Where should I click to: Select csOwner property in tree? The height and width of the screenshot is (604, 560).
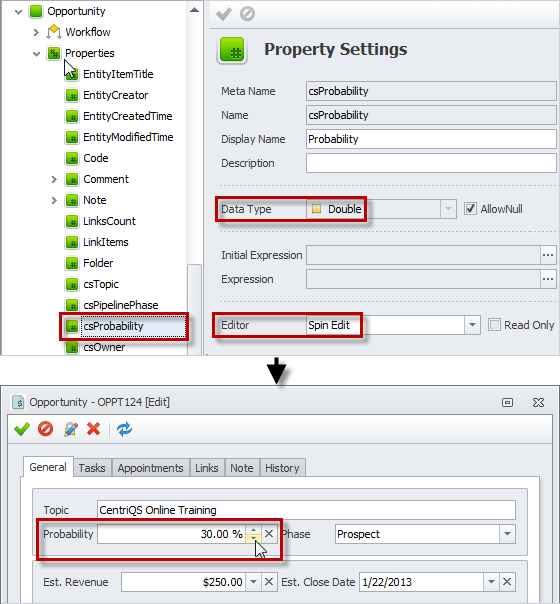104,347
